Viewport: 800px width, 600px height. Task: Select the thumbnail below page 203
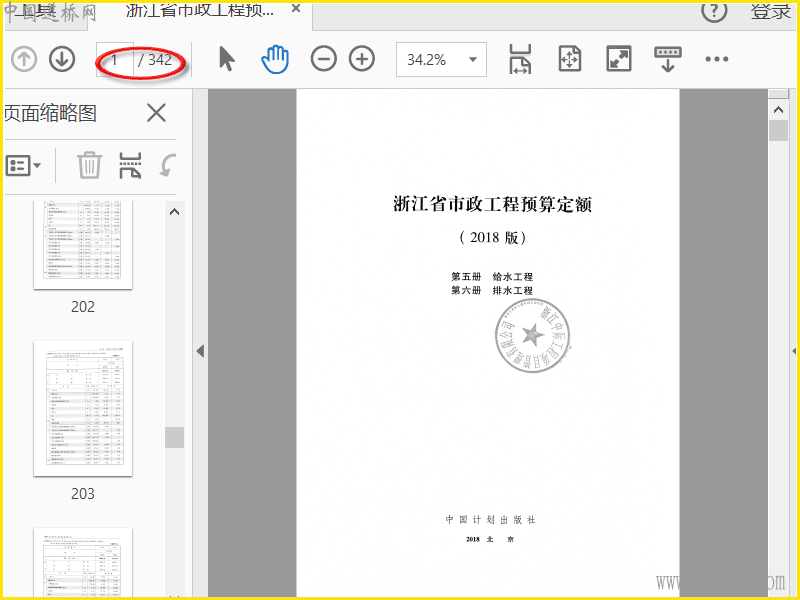tap(83, 562)
